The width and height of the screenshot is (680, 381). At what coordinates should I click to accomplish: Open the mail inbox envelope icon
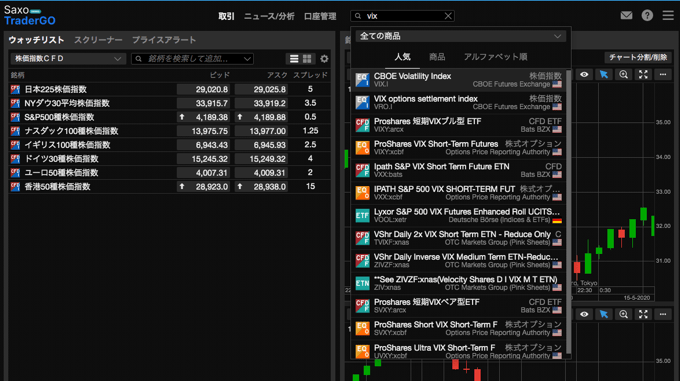point(626,16)
